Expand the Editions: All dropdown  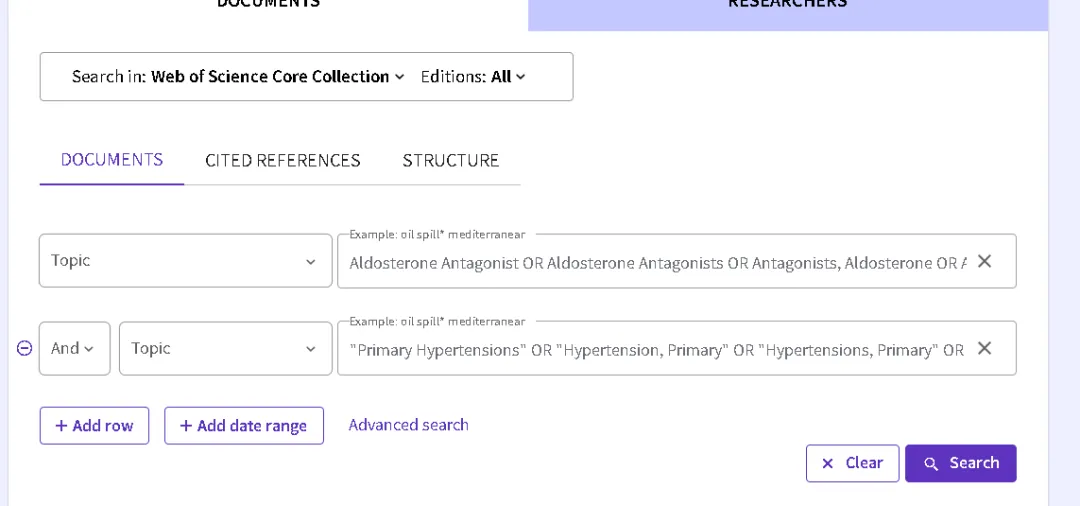tap(473, 76)
